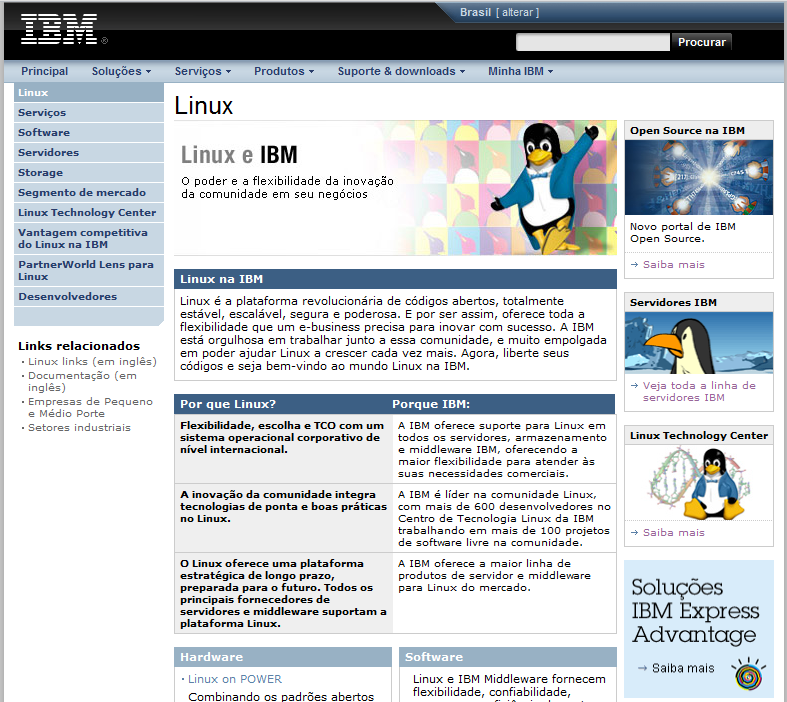787x702 pixels.
Task: Open PartnerWorld Lens para Linux
Action: [x=89, y=270]
